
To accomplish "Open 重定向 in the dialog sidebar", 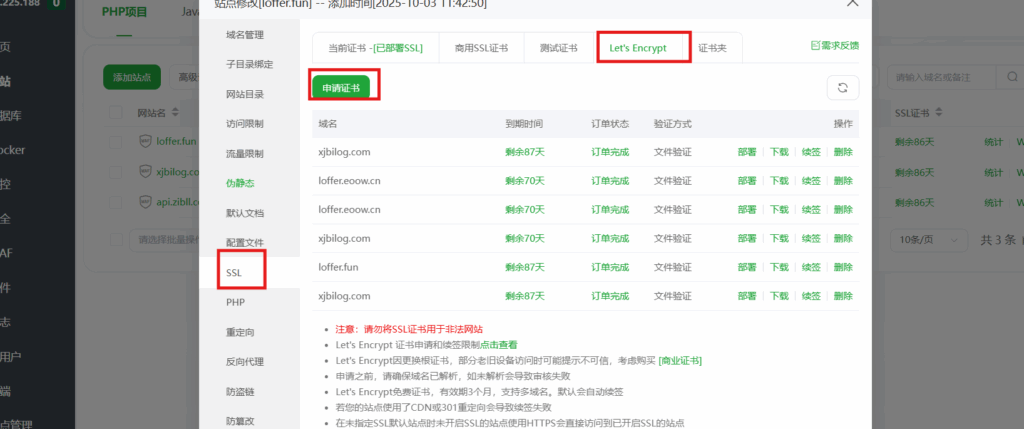I will pyautogui.click(x=240, y=332).
